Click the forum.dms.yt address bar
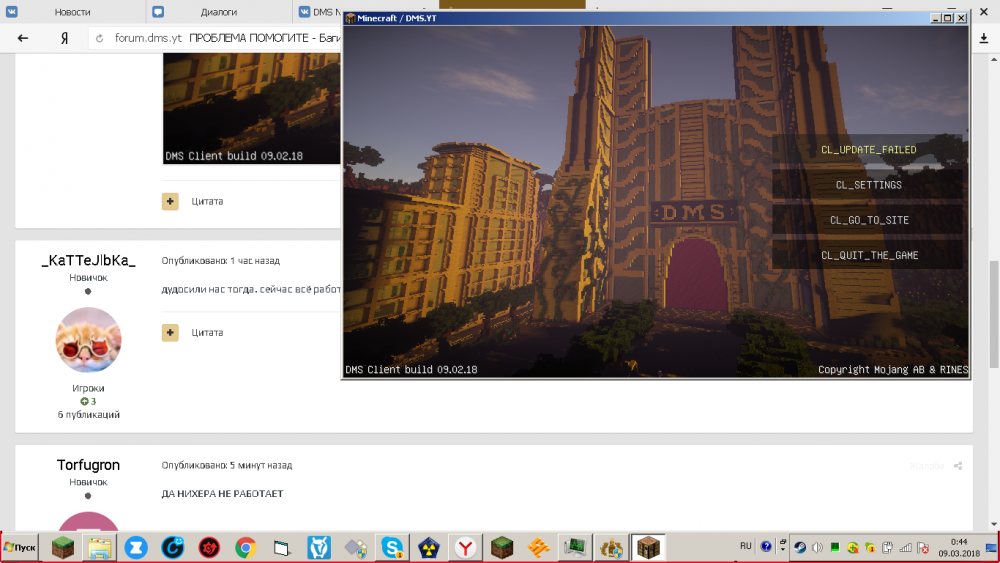1000x563 pixels. (148, 38)
